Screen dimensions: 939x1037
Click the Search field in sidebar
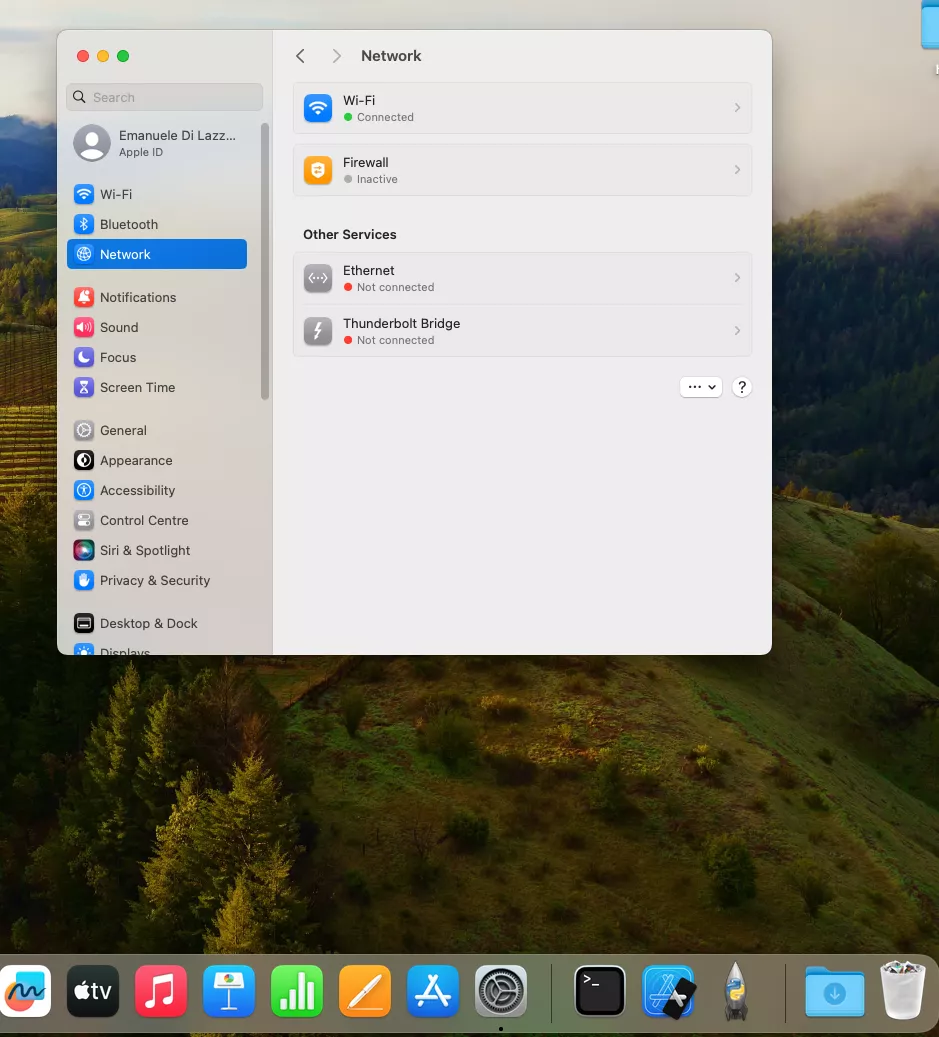(165, 97)
